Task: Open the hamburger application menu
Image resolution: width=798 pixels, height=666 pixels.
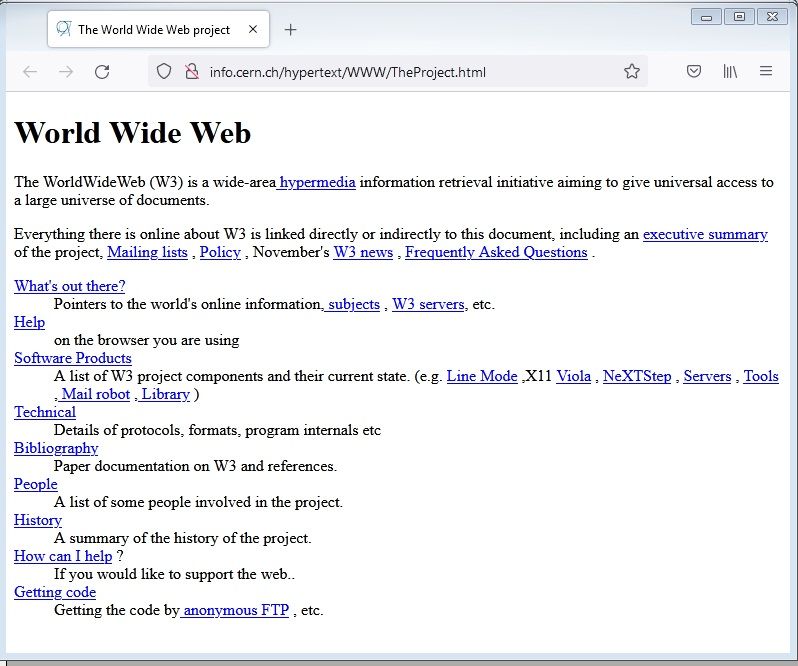Action: (766, 71)
